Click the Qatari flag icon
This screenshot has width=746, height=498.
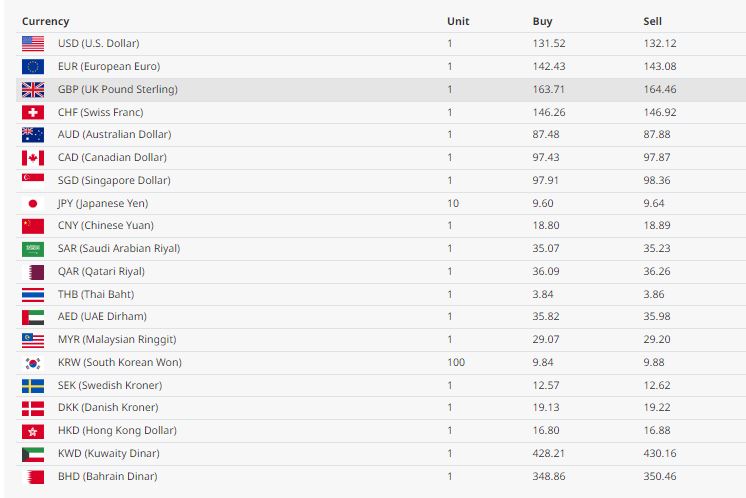(x=33, y=271)
